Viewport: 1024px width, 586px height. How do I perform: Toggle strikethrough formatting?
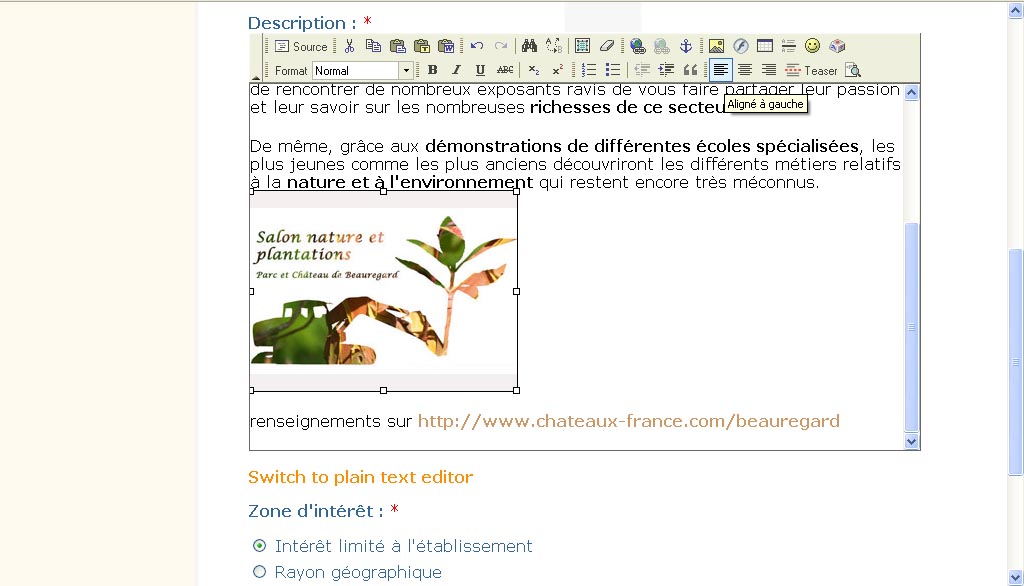tap(505, 70)
